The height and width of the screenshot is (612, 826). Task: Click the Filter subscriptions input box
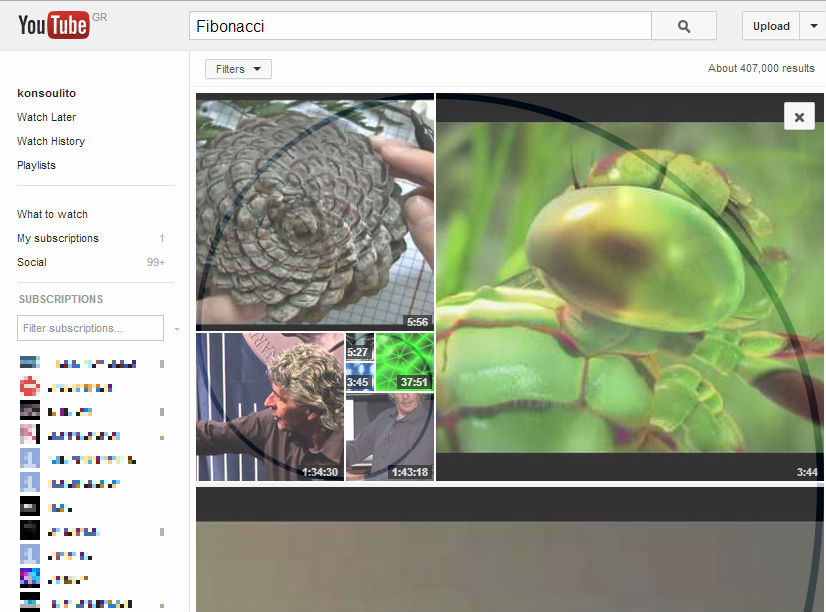pyautogui.click(x=90, y=328)
